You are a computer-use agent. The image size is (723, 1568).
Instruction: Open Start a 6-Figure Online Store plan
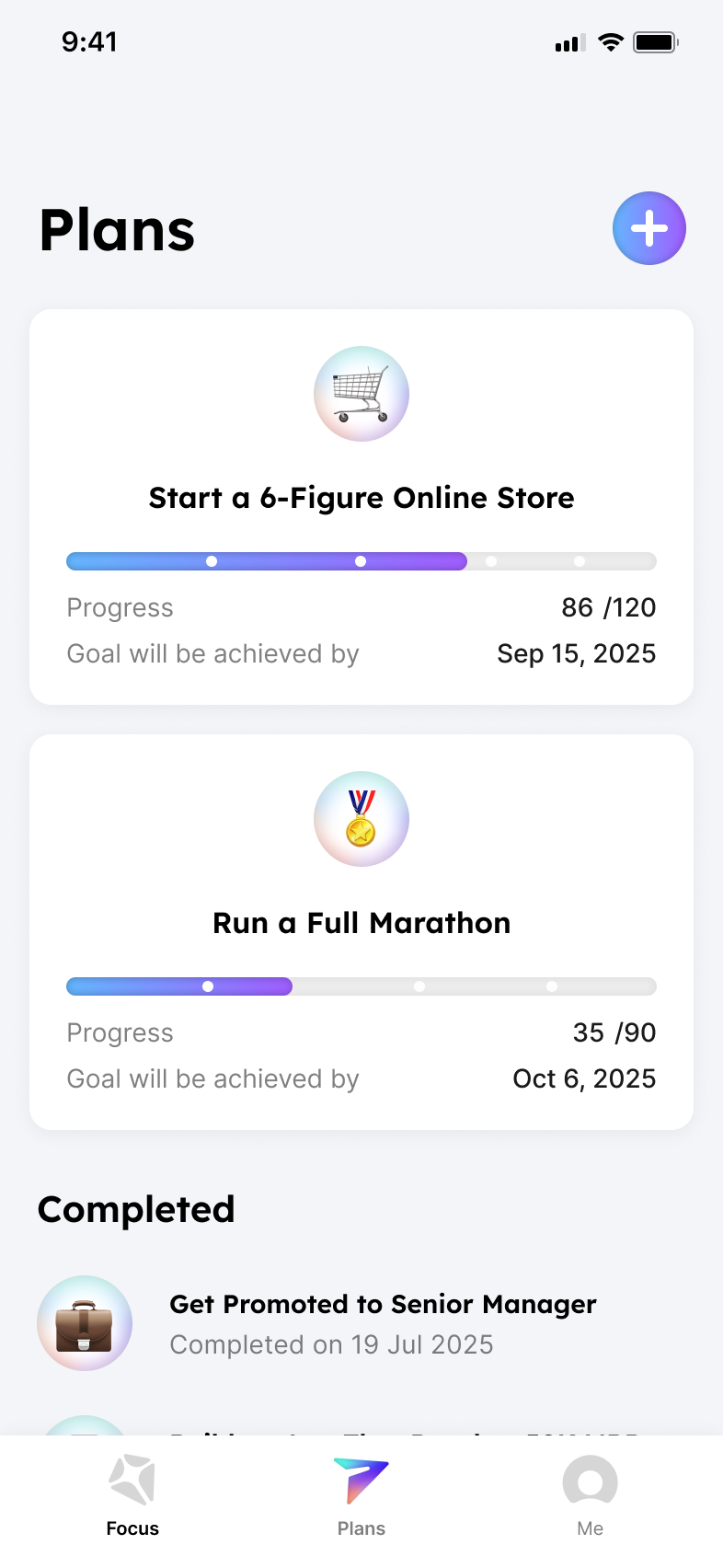[361, 498]
